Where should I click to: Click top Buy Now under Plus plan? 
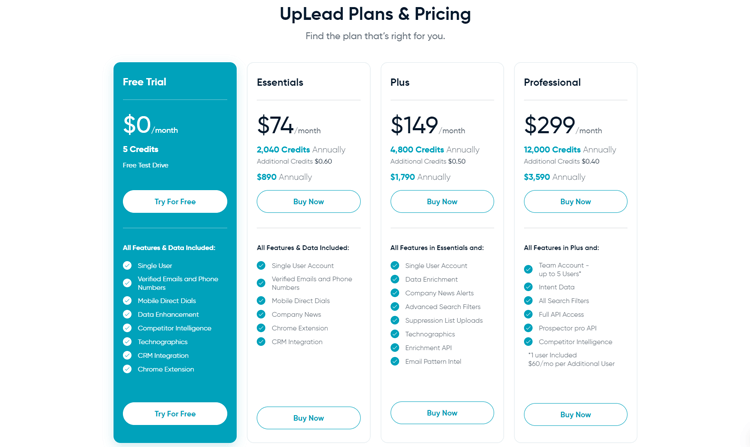coord(442,201)
